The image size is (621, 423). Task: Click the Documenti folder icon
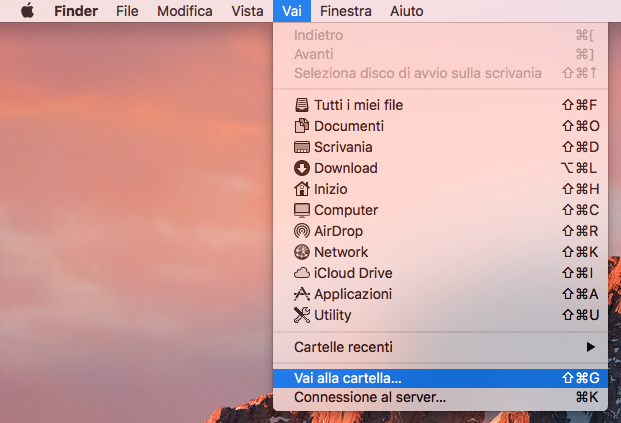coord(302,126)
